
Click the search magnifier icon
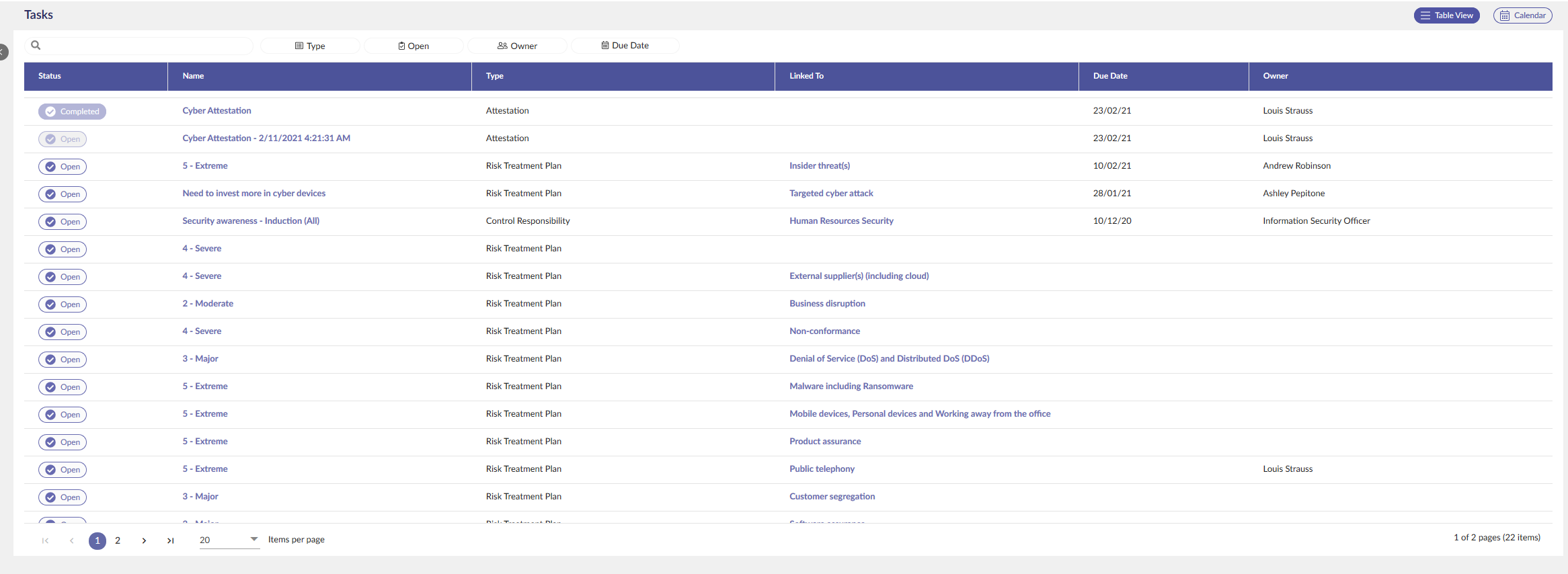point(36,45)
